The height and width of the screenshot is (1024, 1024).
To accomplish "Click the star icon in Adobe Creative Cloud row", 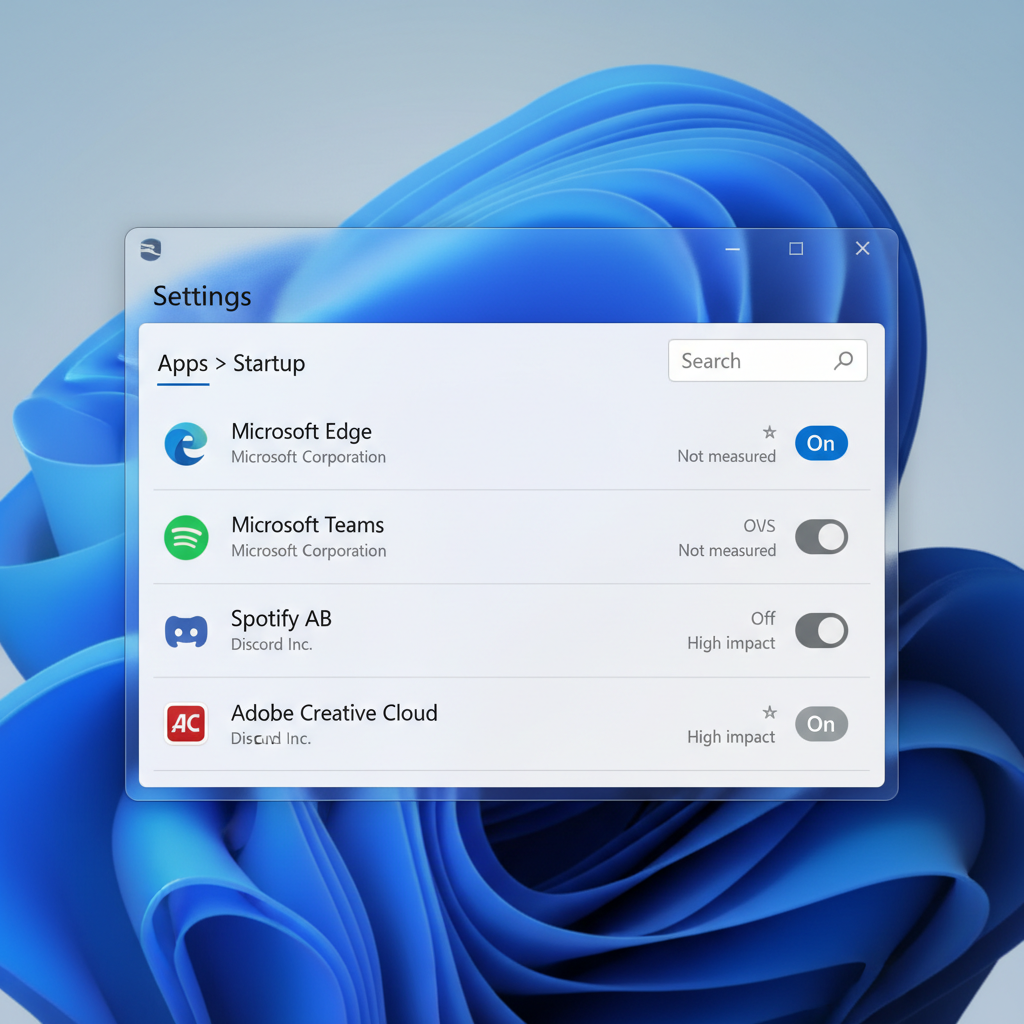I will point(769,712).
